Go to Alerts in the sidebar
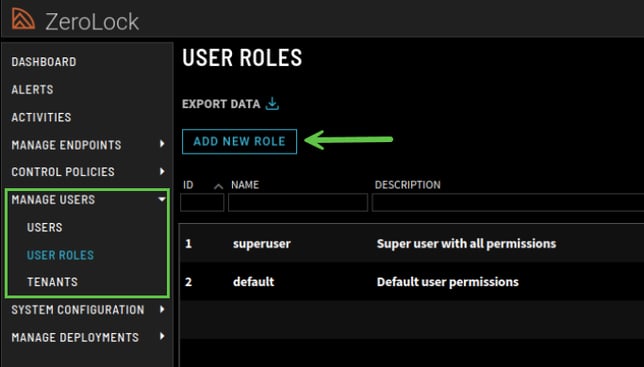Viewport: 644px width, 367px height. pyautogui.click(x=32, y=89)
